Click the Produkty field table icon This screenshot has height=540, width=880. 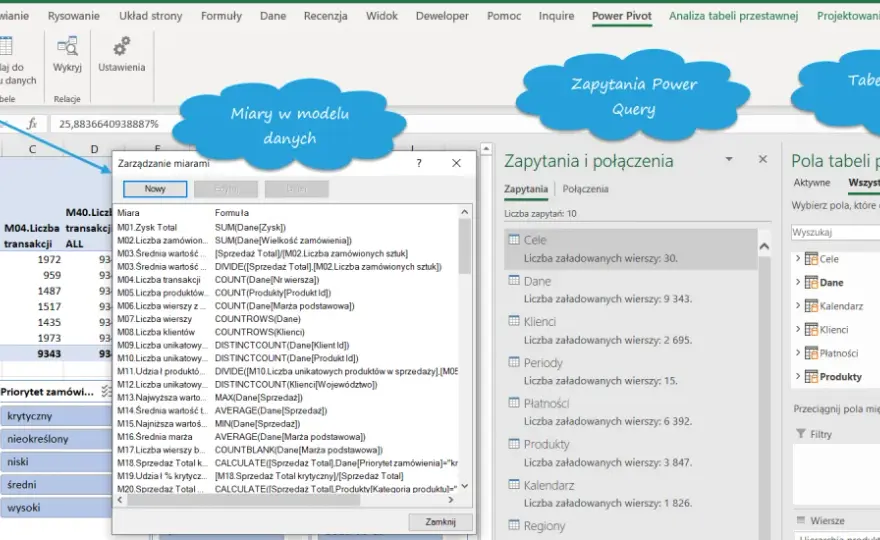811,377
